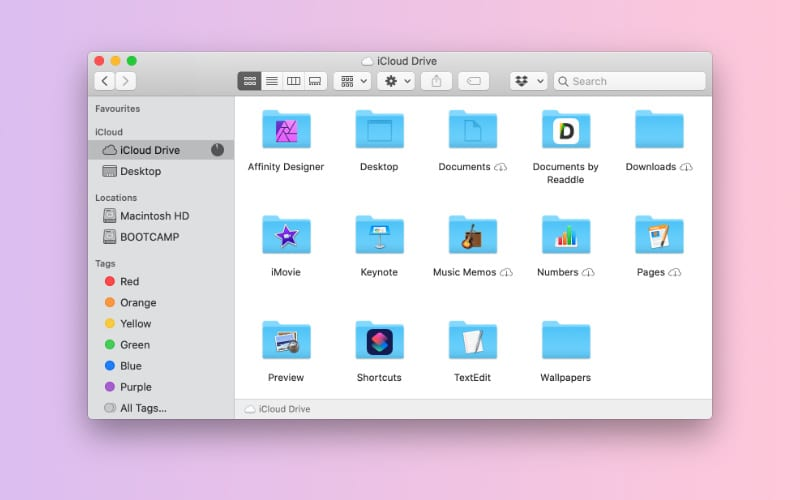Viewport: 800px width, 500px height.
Task: Click the Edit Tags toolbar icon
Action: (475, 81)
